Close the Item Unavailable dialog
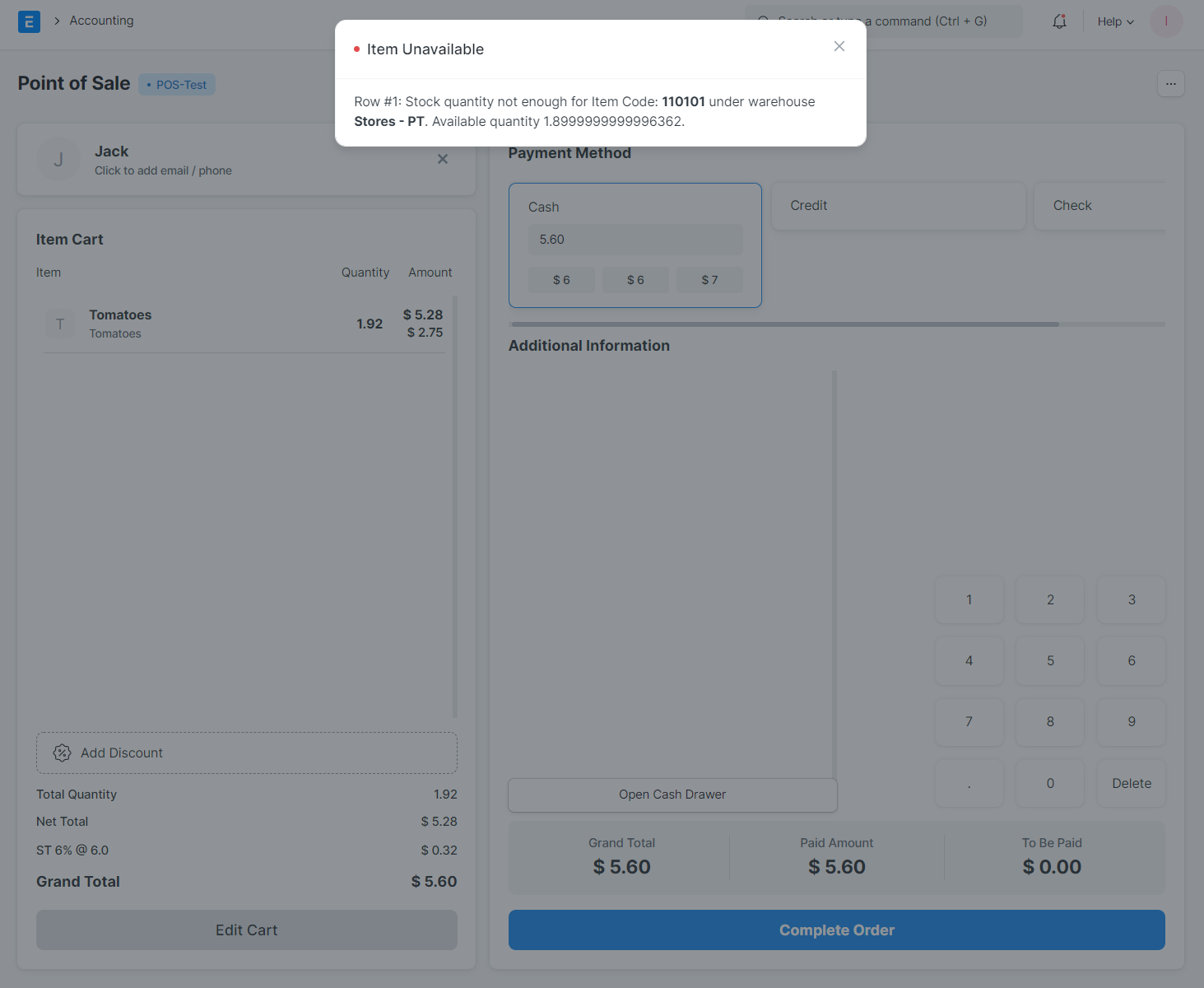The width and height of the screenshot is (1204, 988). coord(839,46)
